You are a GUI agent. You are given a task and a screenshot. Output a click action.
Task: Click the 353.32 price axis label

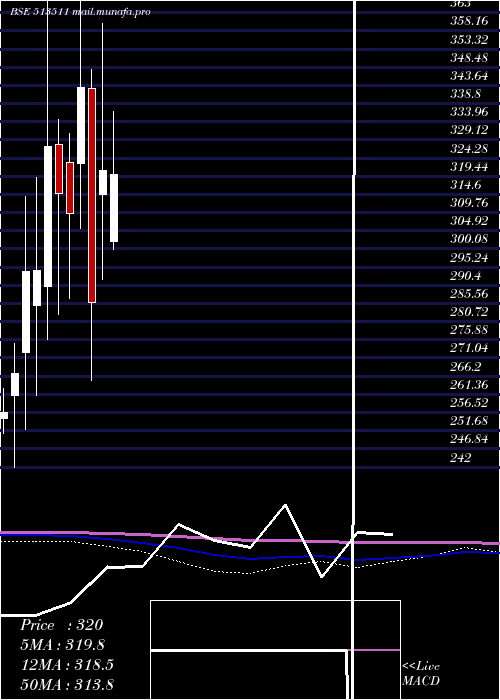pyautogui.click(x=469, y=39)
